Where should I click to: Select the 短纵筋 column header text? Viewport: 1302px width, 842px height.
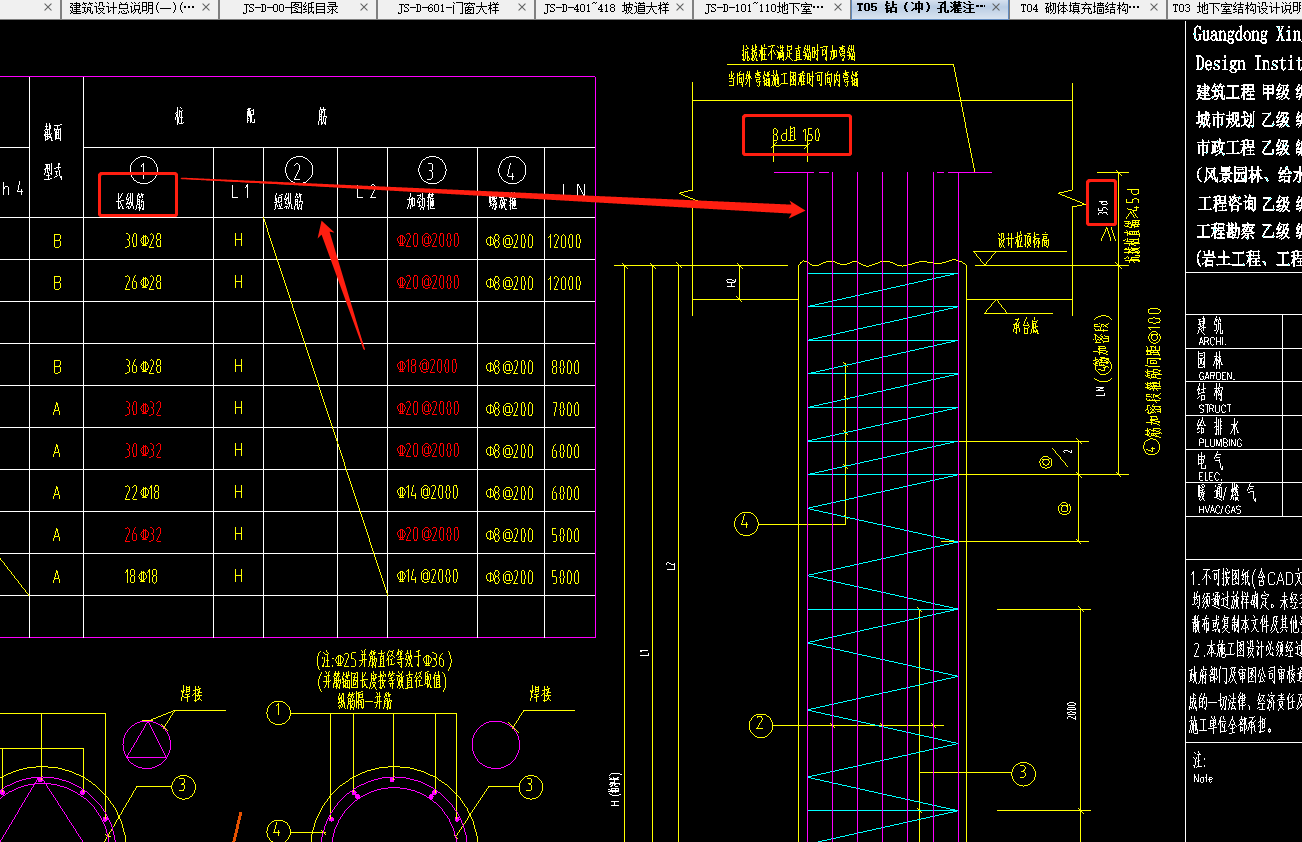(289, 203)
